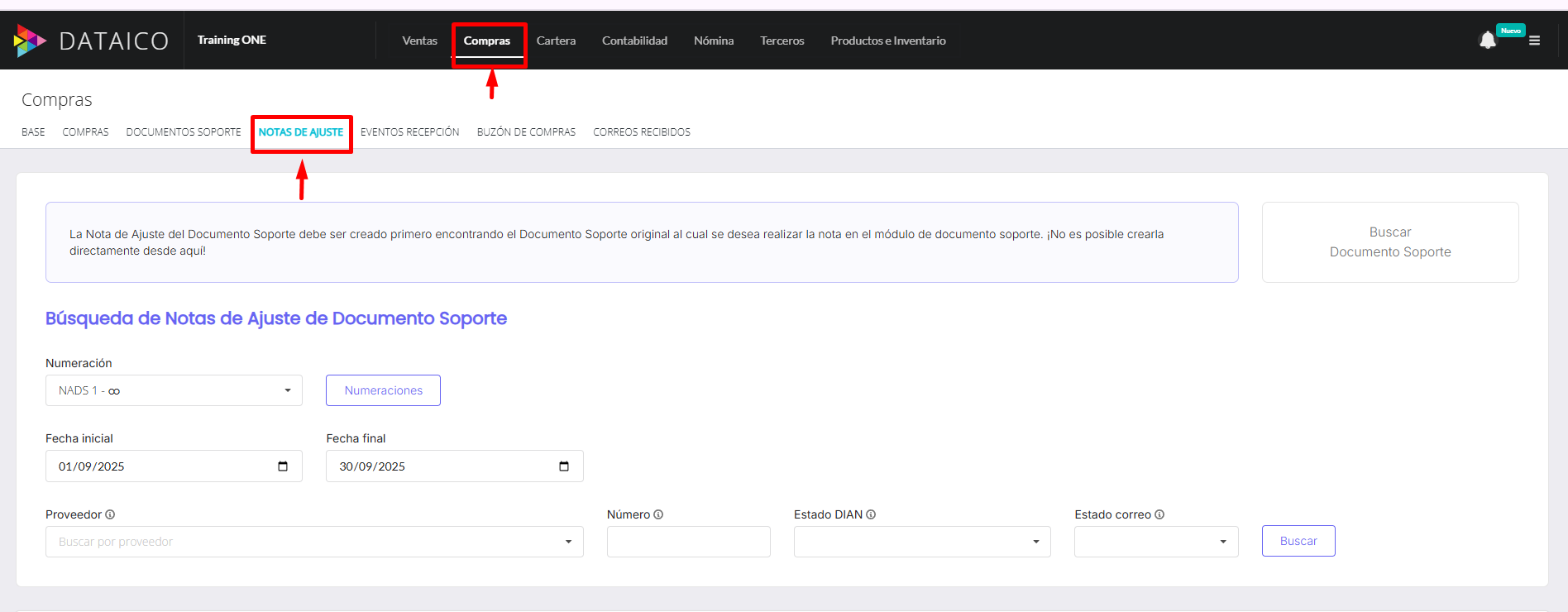This screenshot has width=1568, height=612.
Task: Switch to the Documentos Soporte tab
Action: coord(184,132)
